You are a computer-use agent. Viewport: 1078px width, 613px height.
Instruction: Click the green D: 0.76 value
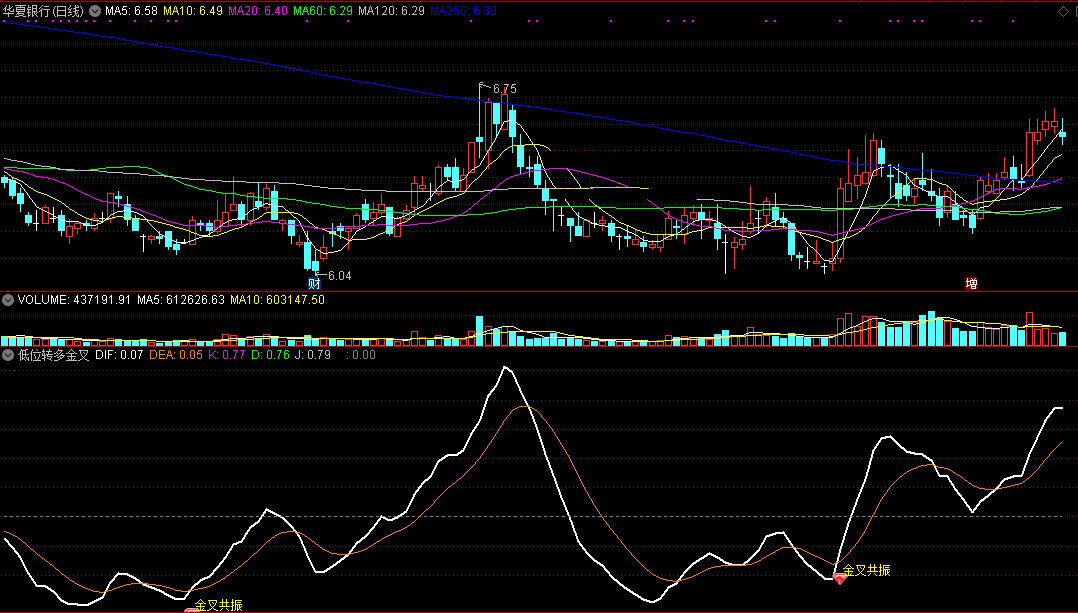270,355
